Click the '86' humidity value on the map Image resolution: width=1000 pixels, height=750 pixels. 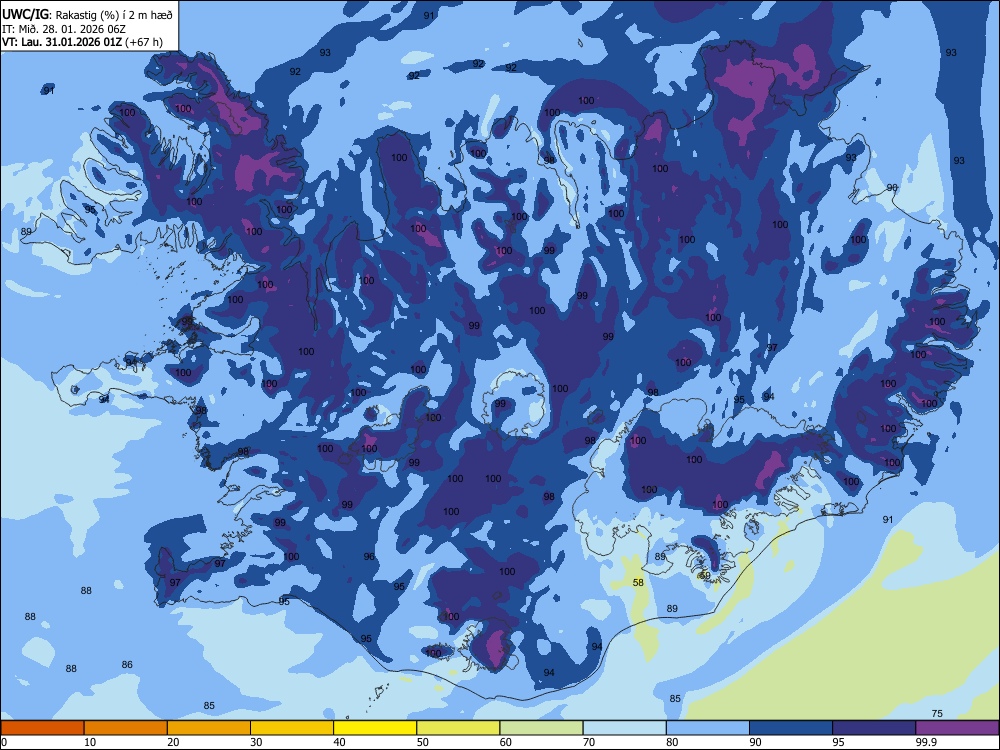click(127, 665)
